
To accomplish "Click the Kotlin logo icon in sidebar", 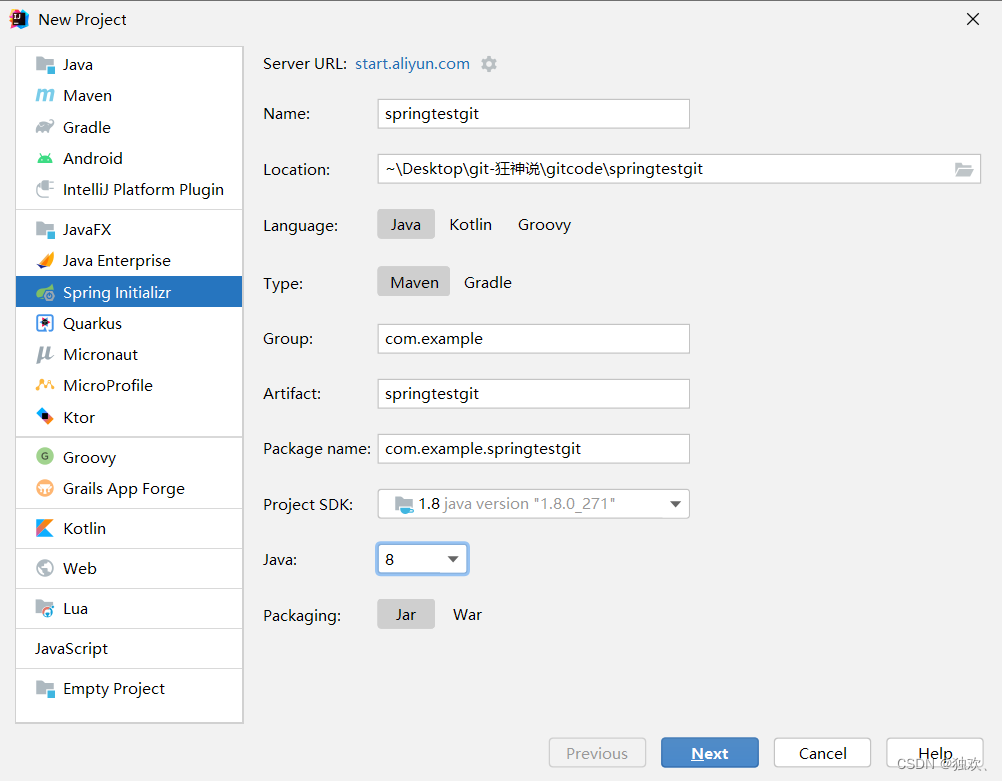I will click(45, 528).
